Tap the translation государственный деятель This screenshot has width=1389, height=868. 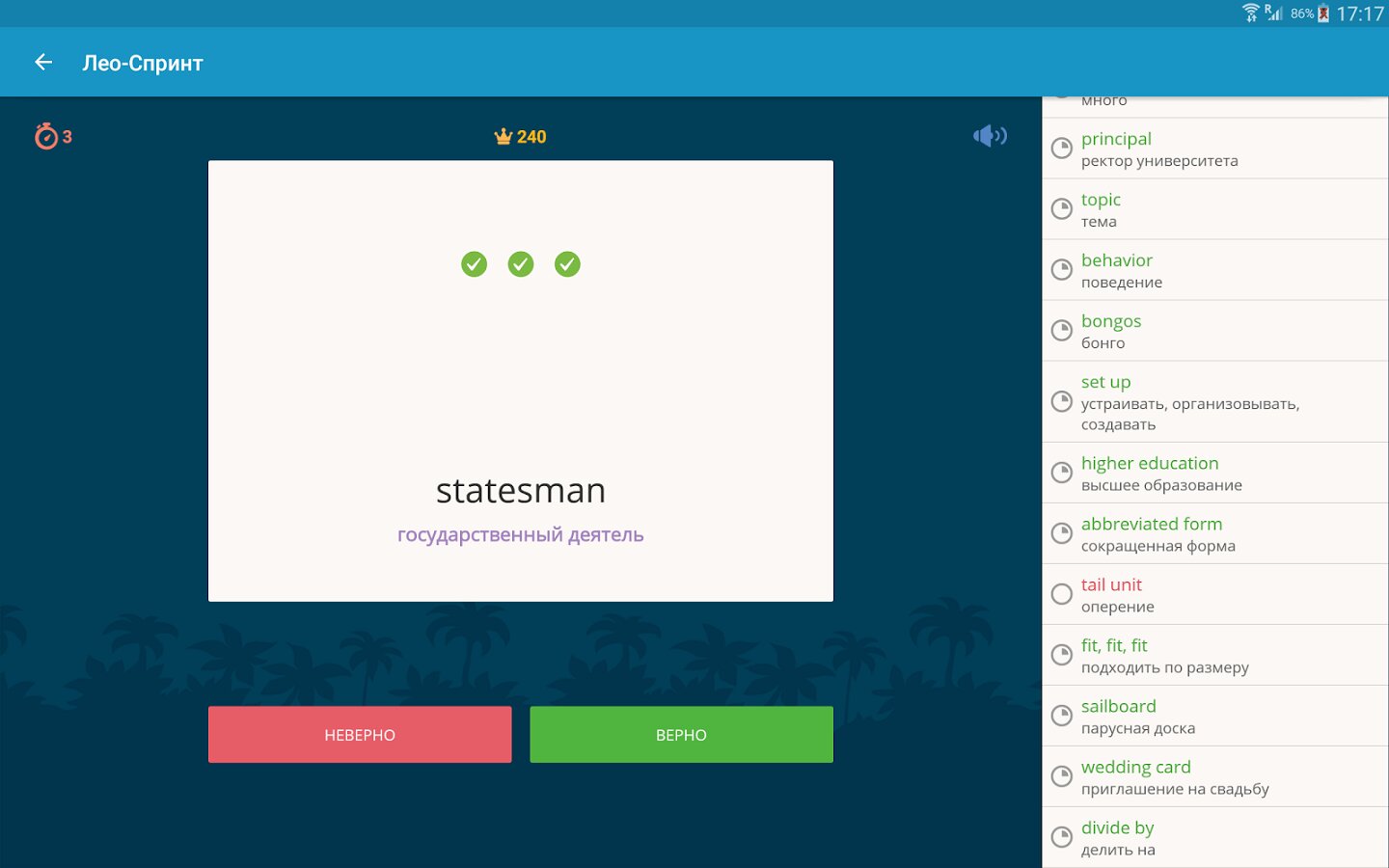(521, 535)
